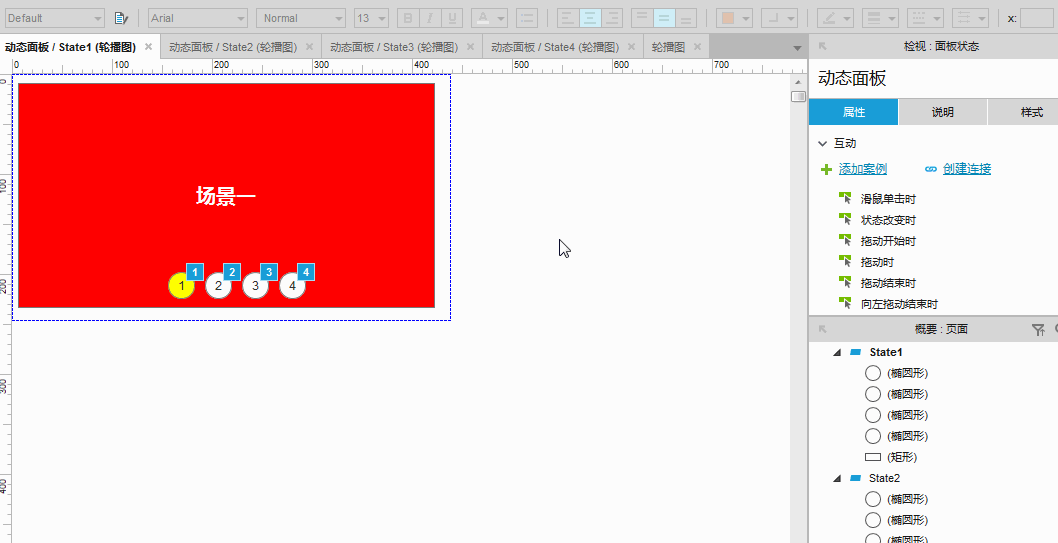This screenshot has height=543, width=1058.
Task: Open the font color dropdown
Action: (501, 18)
